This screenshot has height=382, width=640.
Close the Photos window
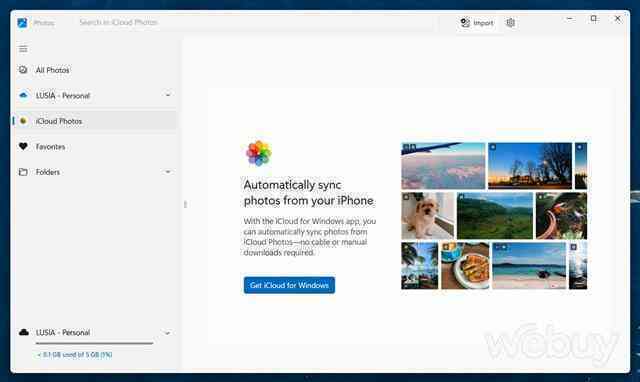[618, 19]
